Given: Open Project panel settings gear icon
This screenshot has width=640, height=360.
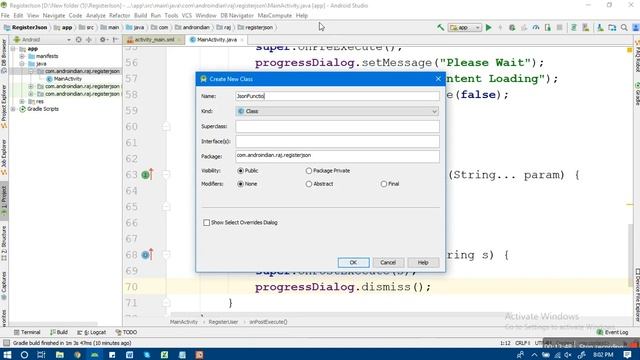Looking at the screenshot, I should tap(103, 40).
